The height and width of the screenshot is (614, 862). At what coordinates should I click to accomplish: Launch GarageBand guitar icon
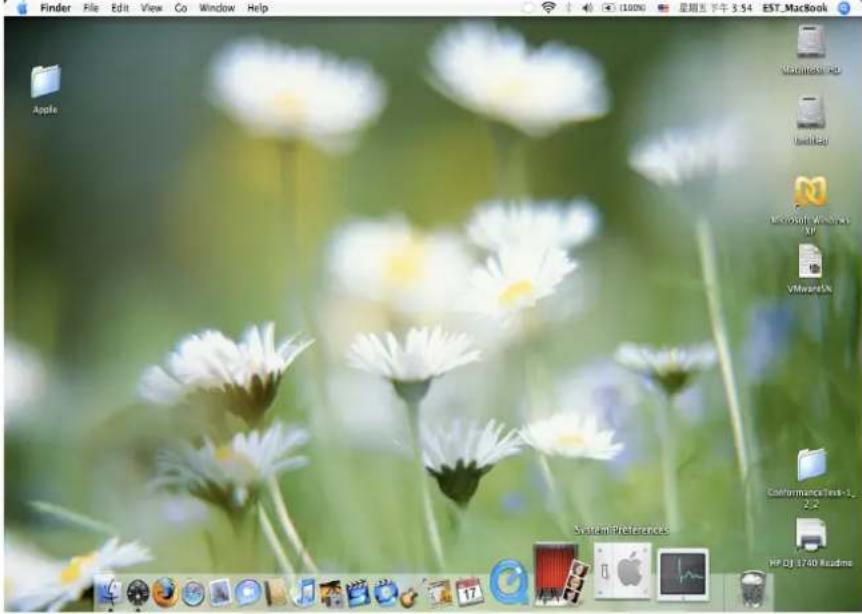click(410, 595)
